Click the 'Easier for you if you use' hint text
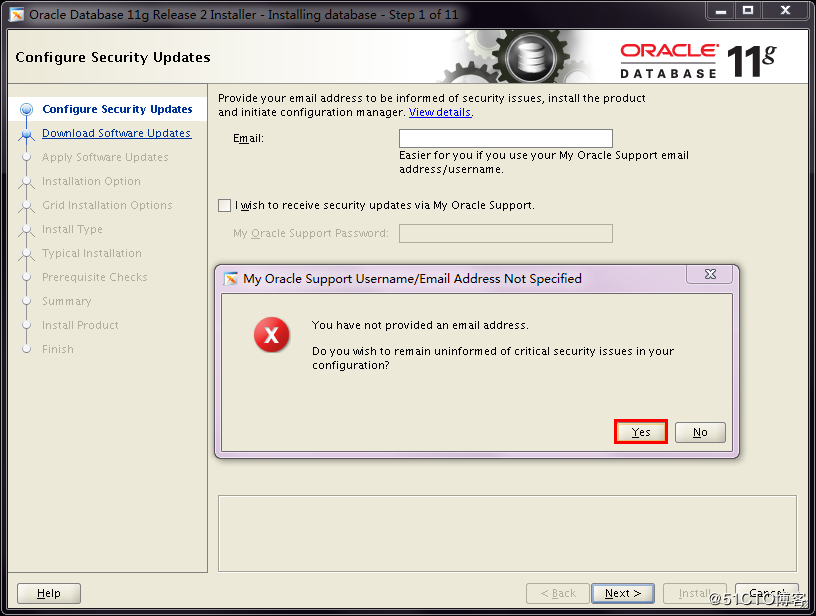This screenshot has height=616, width=816. coord(544,162)
